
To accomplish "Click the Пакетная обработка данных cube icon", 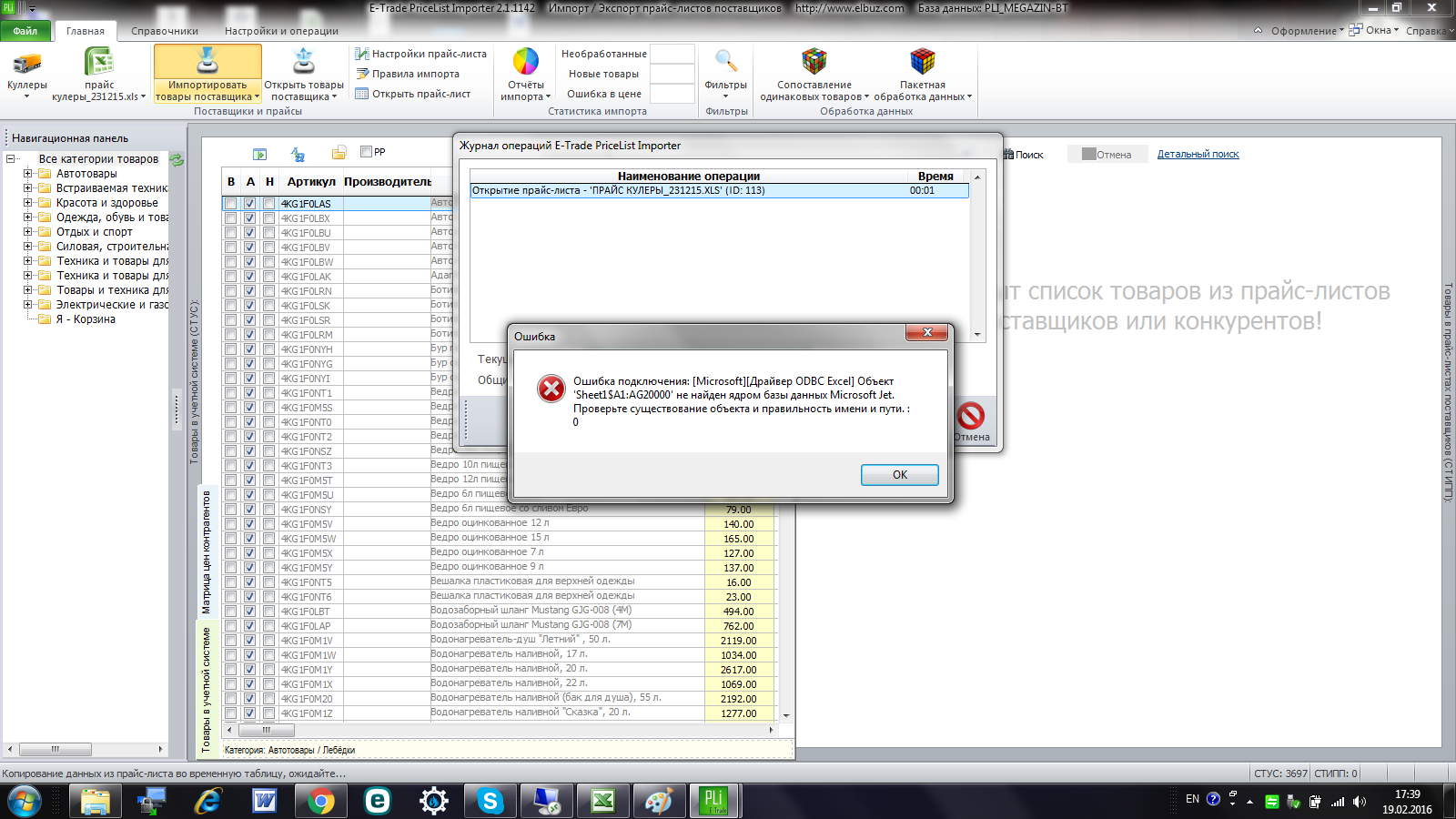I will click(x=923, y=62).
